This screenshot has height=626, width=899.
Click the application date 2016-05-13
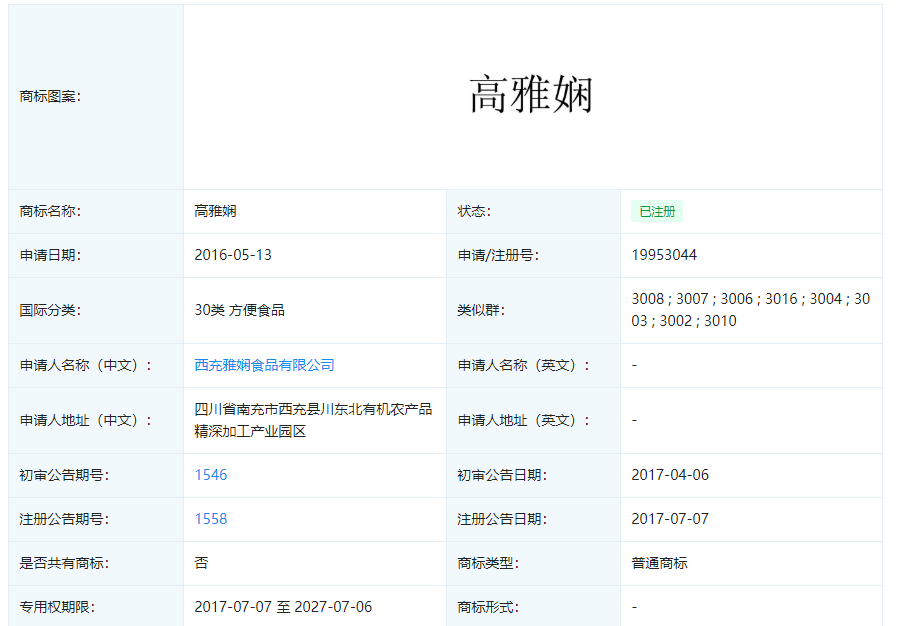click(233, 255)
